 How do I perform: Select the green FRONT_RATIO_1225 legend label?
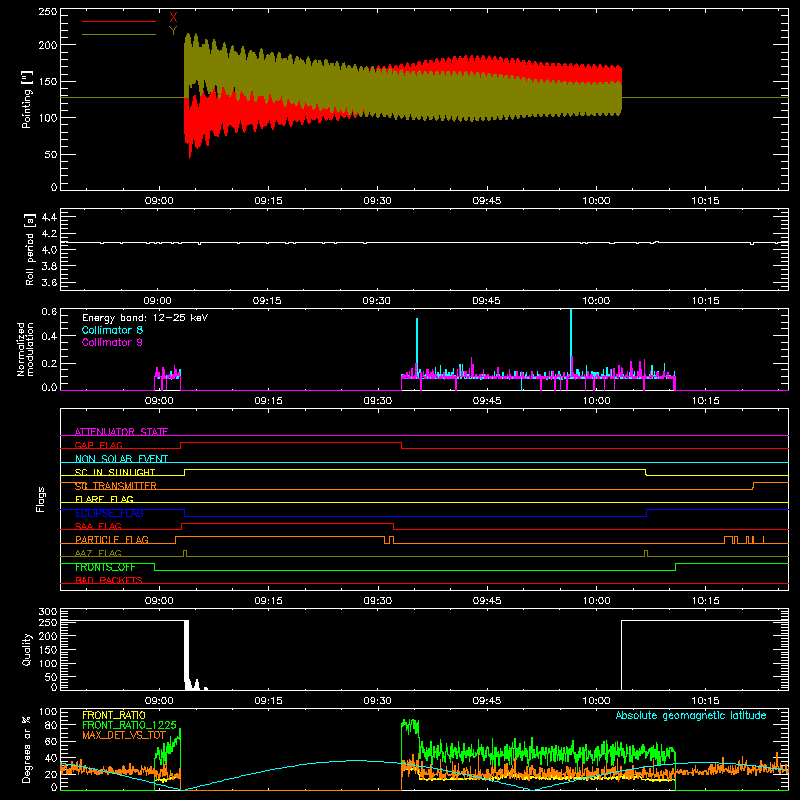click(130, 725)
